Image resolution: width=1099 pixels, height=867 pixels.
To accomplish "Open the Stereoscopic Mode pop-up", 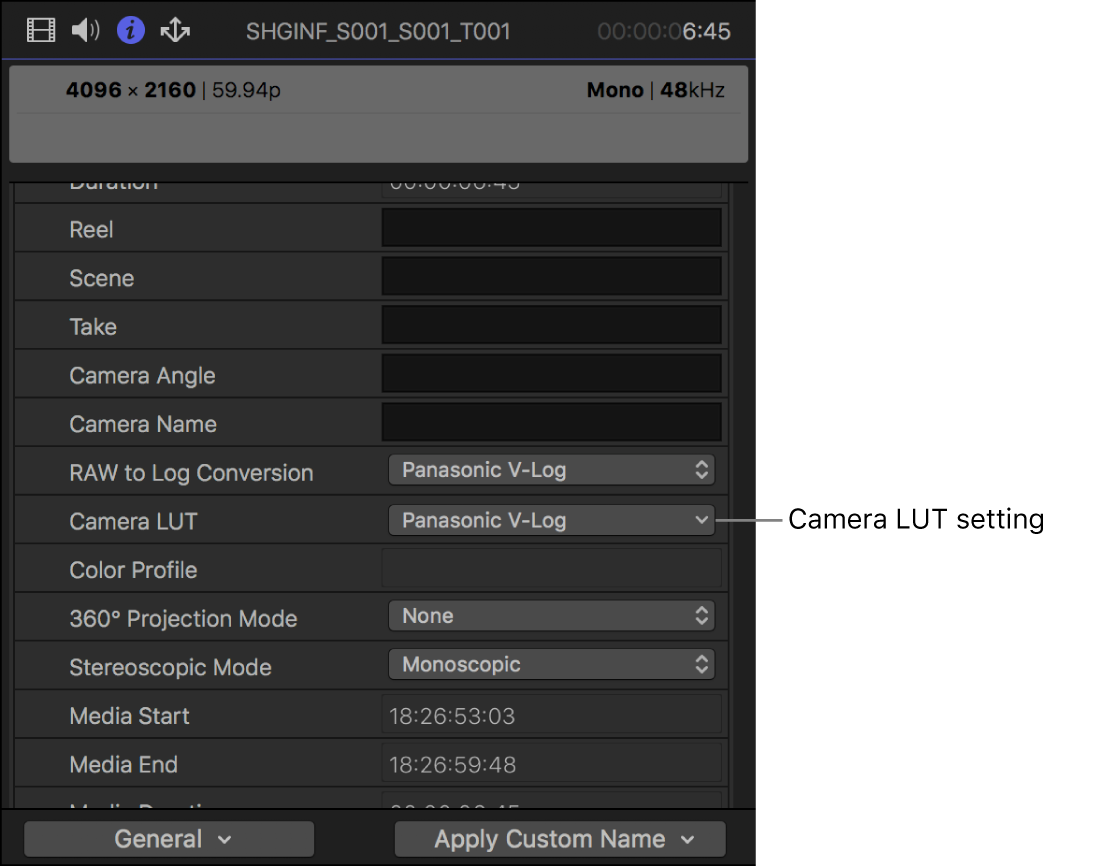I will click(551, 664).
